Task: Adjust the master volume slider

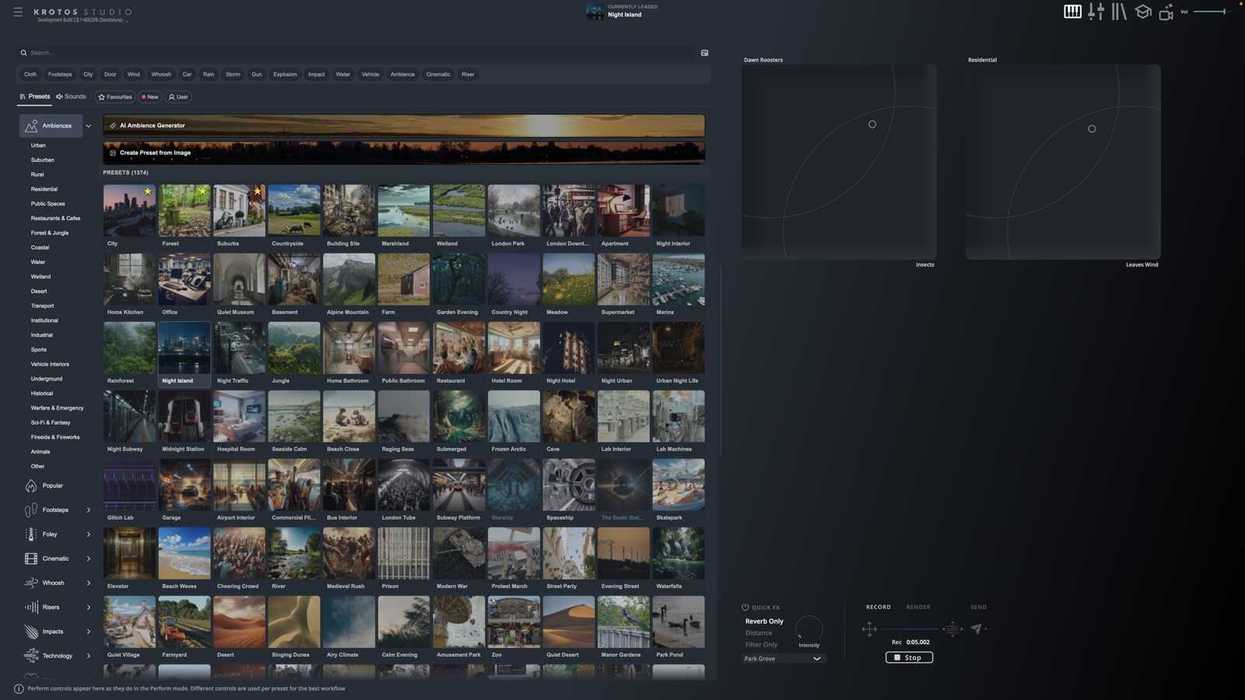Action: (x=1210, y=12)
